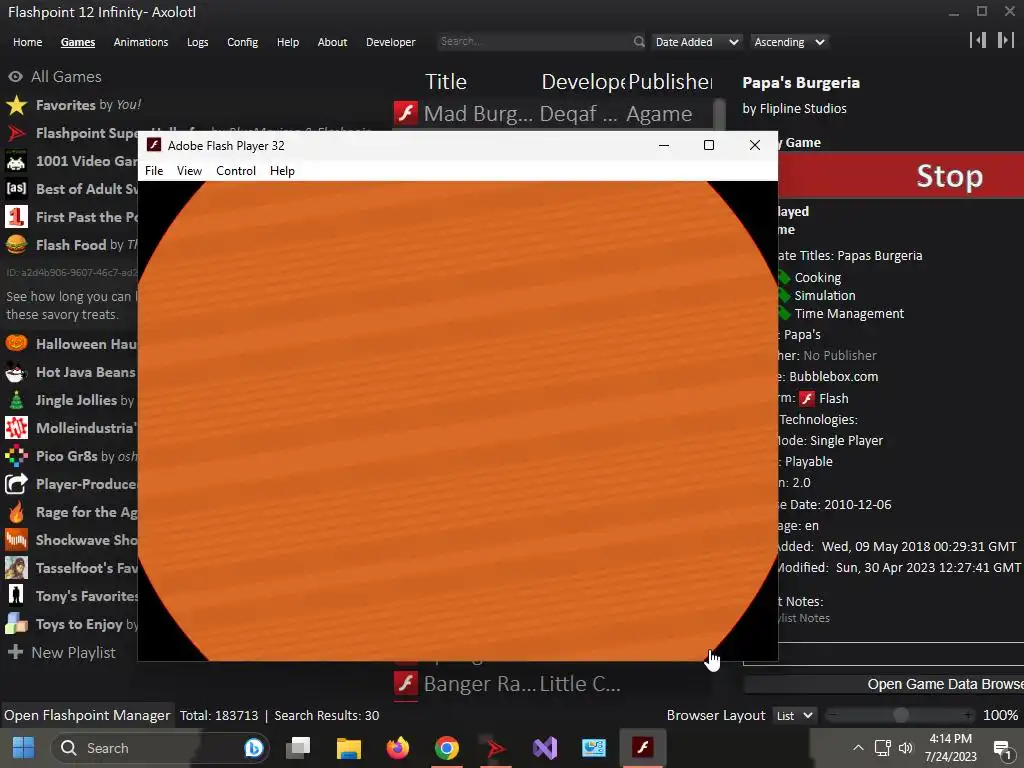Open the Config tab

[x=242, y=42]
